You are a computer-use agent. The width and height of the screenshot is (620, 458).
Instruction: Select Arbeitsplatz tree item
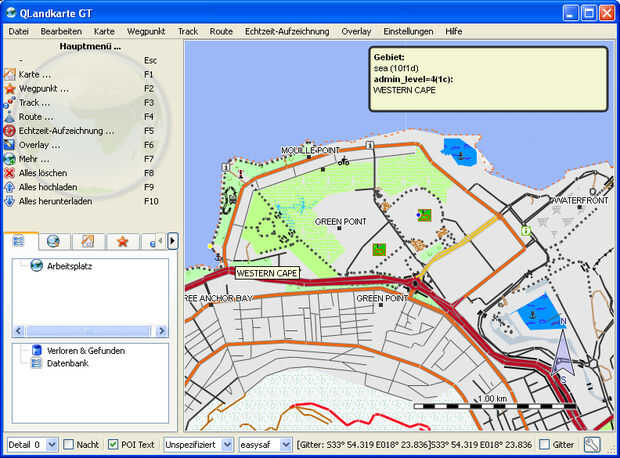coord(69,266)
